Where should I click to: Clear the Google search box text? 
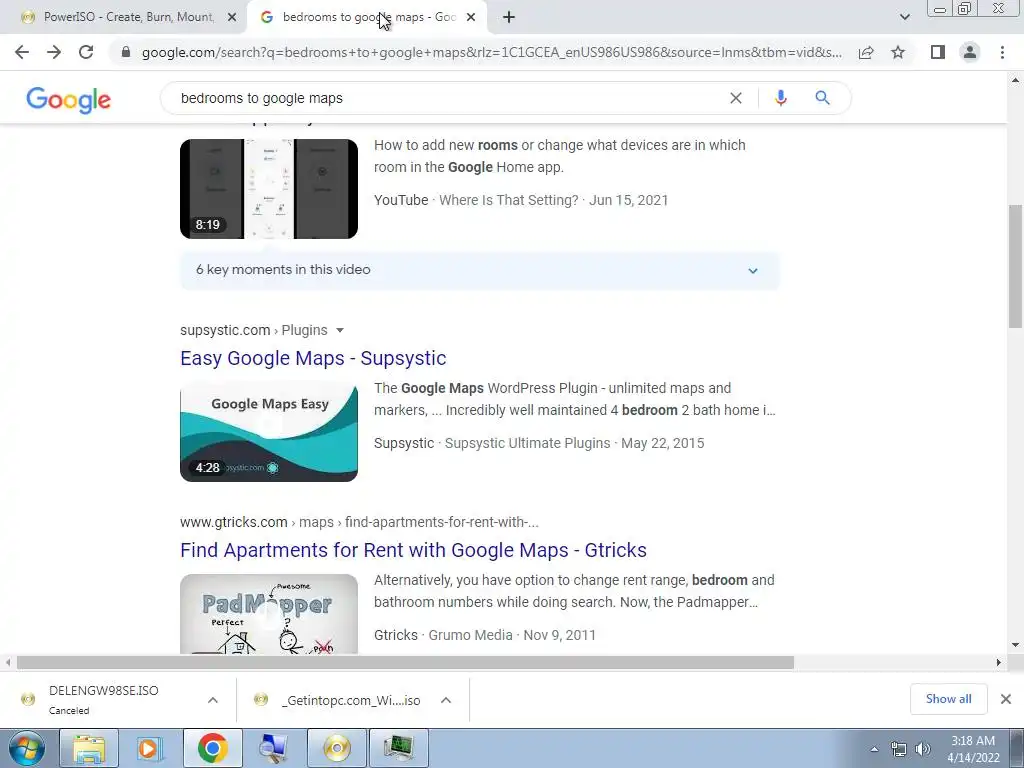735,98
